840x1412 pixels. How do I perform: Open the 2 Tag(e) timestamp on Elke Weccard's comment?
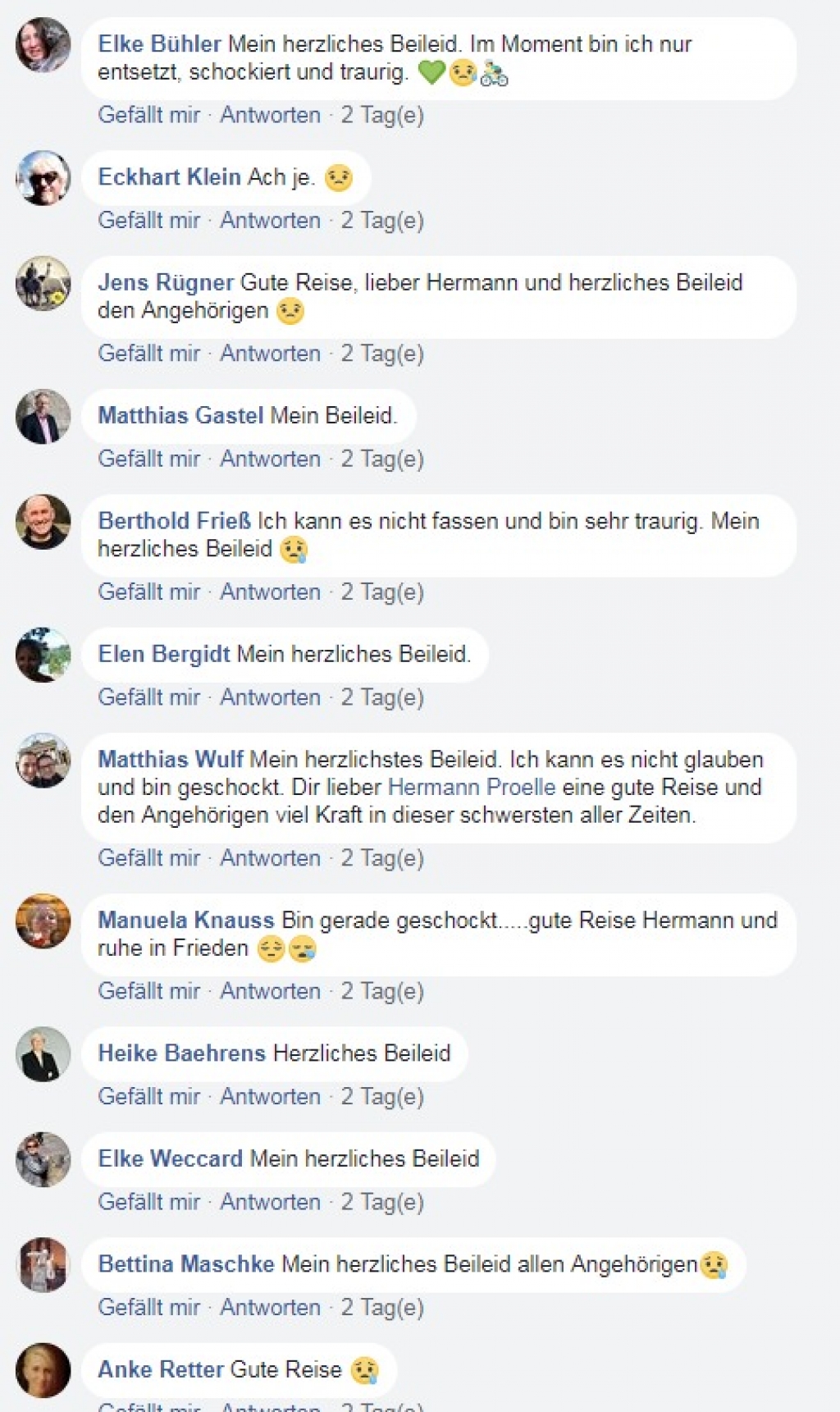coord(382,1201)
